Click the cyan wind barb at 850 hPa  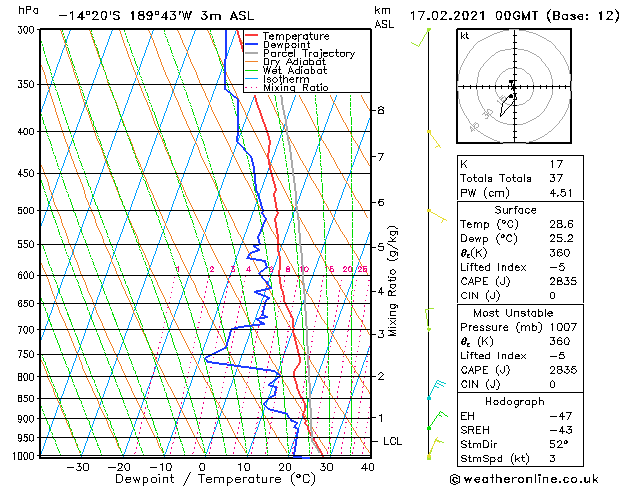436,390
